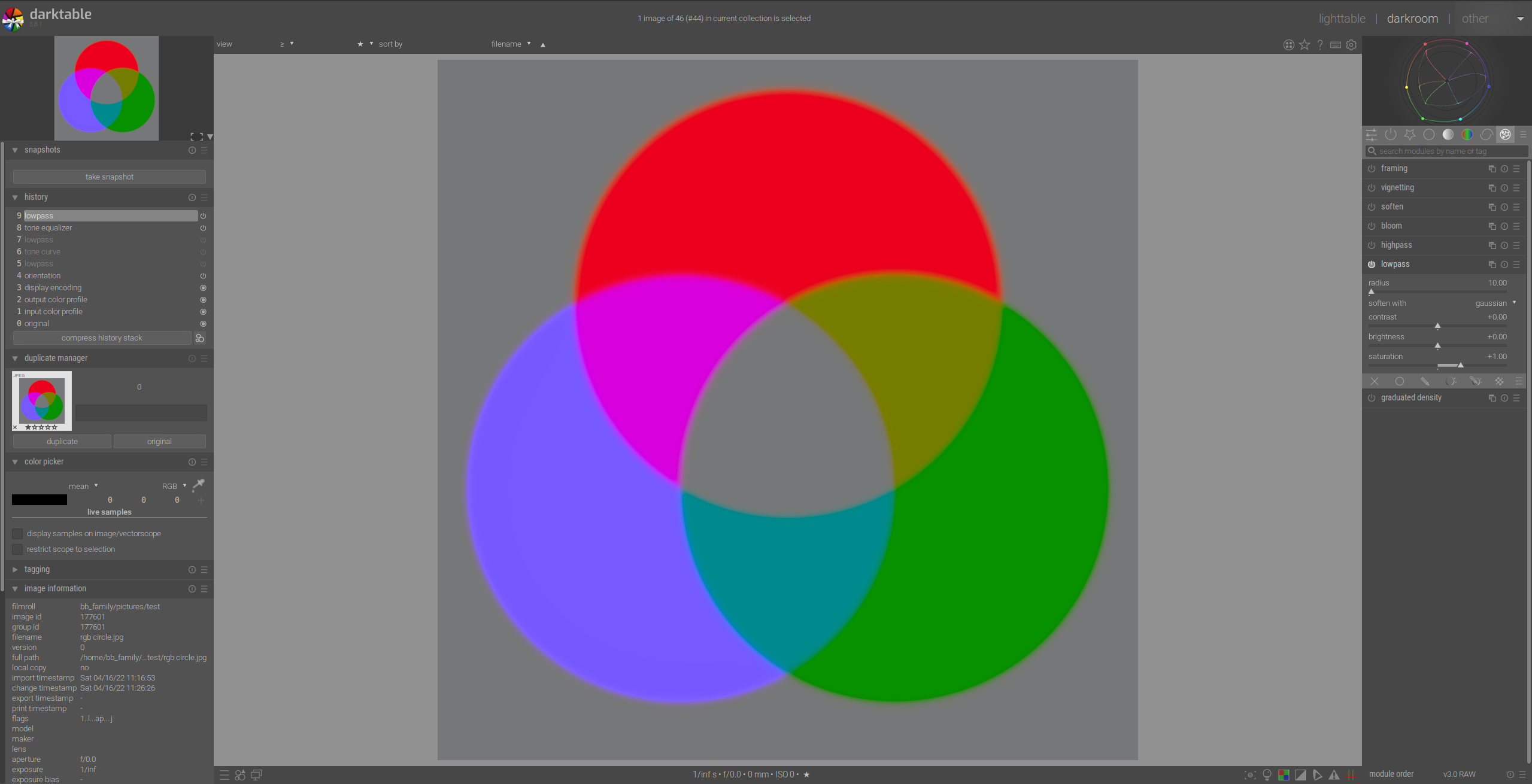The image size is (1532, 784).
Task: Disable the lowpass module power button
Action: (1372, 265)
